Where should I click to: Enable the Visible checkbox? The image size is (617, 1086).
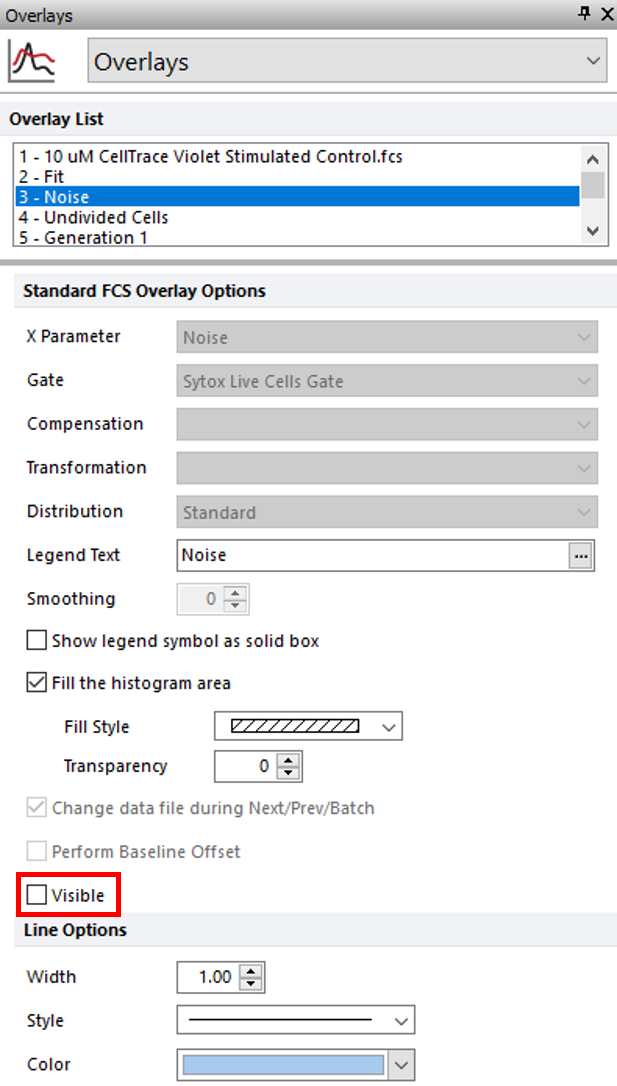pyautogui.click(x=37, y=895)
